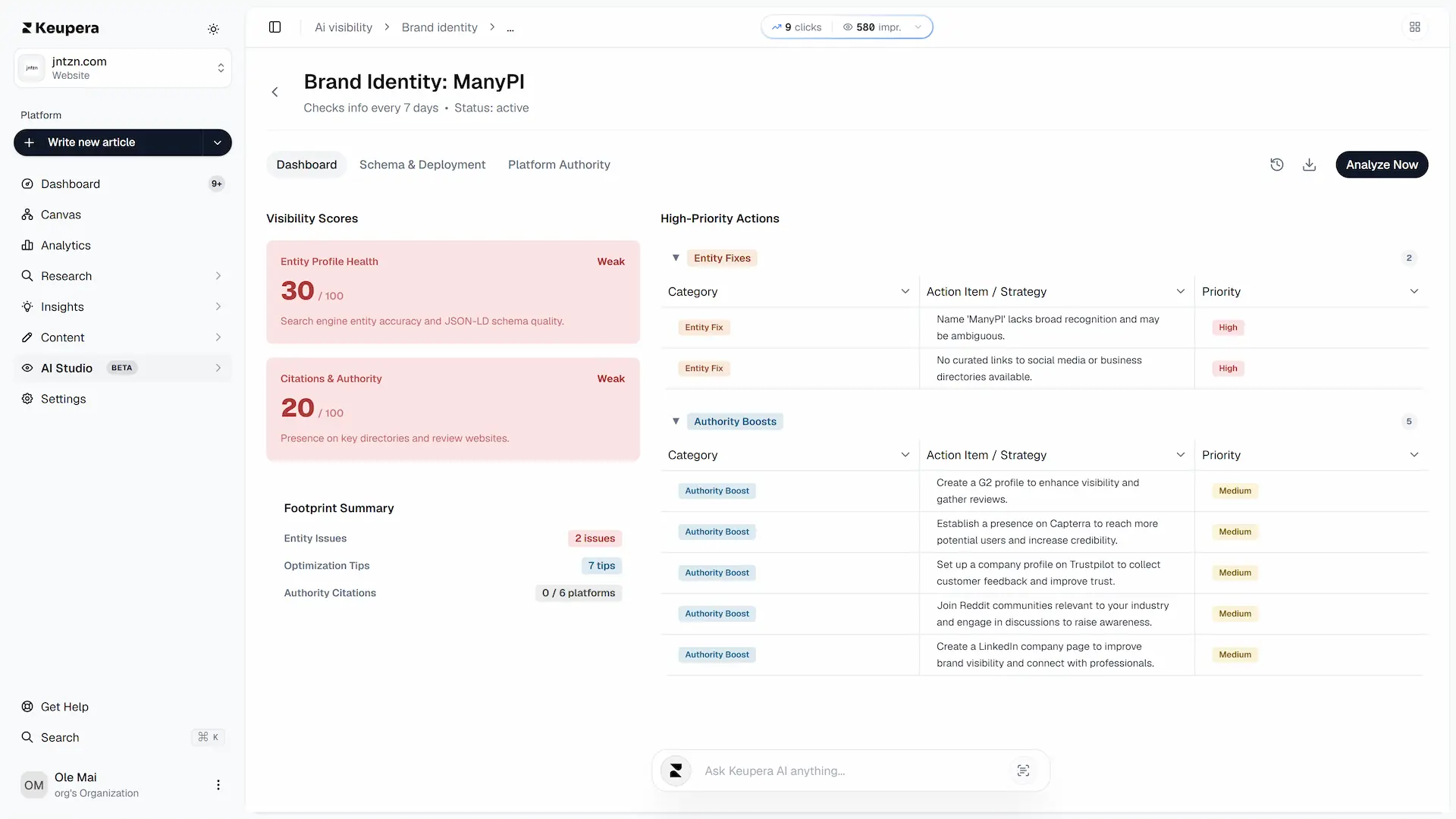Click the 2 issues badge

[595, 538]
